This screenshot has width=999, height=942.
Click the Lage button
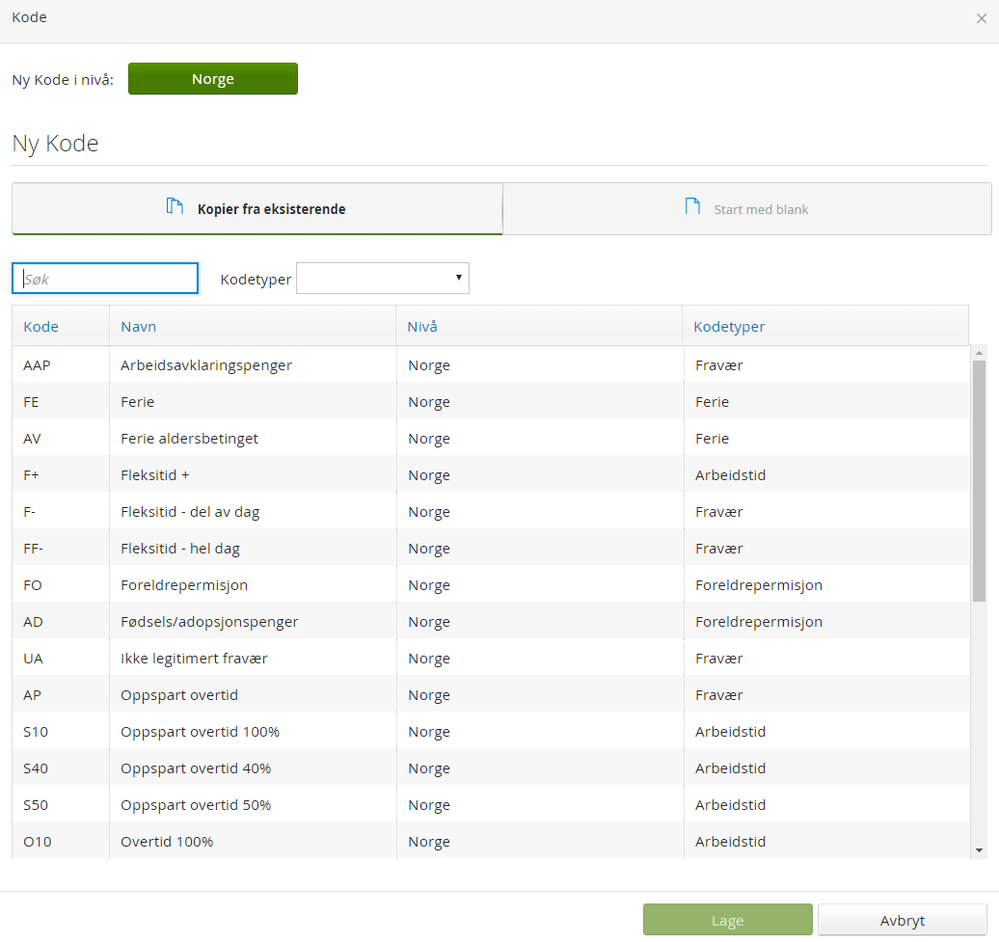click(728, 920)
